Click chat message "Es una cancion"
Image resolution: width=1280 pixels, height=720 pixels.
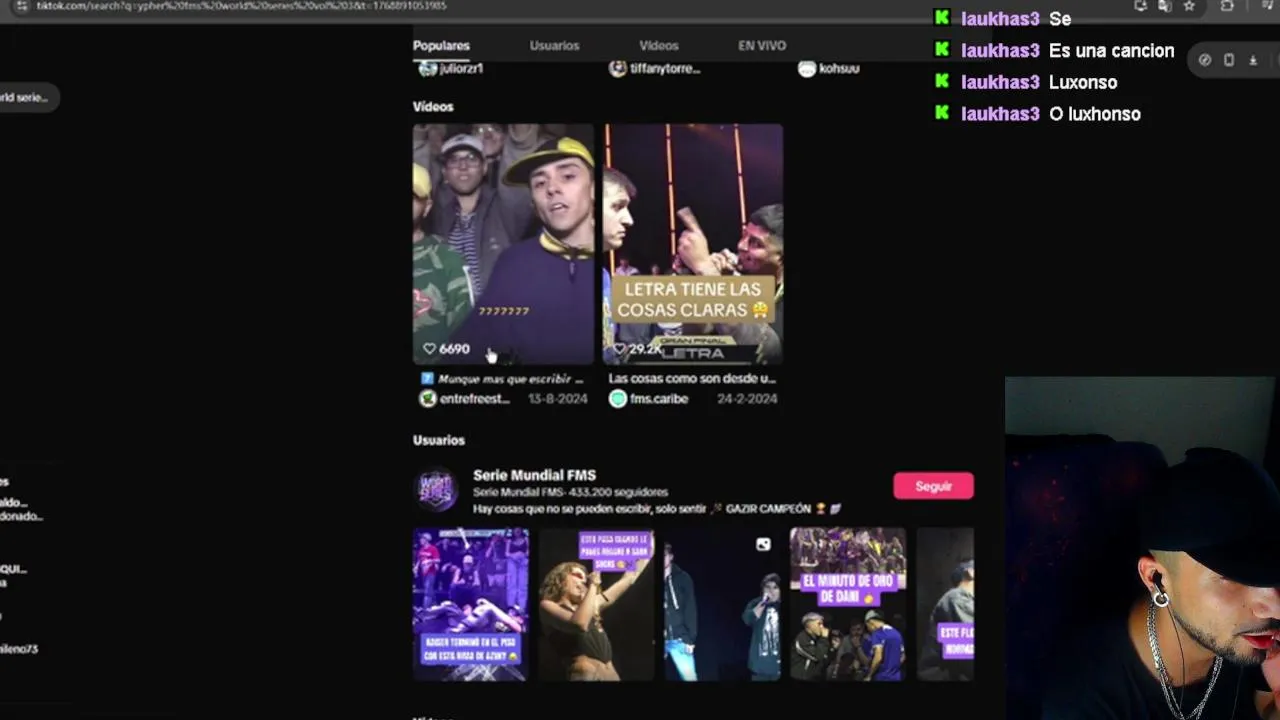tap(1111, 51)
